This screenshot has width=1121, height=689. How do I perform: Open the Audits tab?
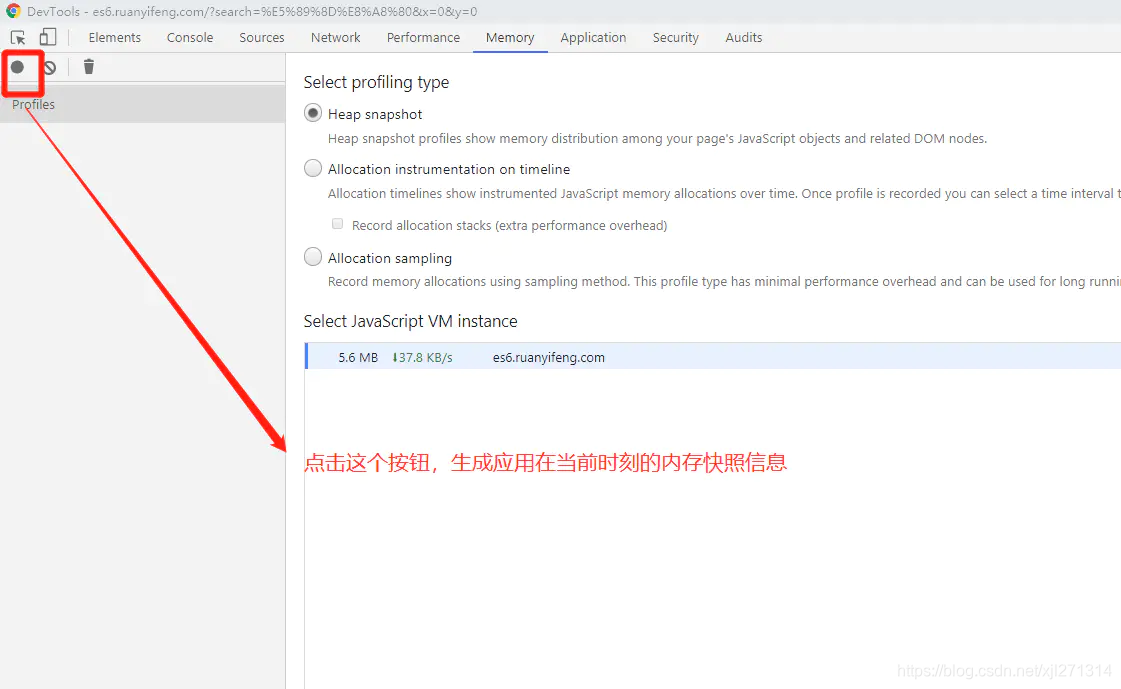tap(744, 37)
